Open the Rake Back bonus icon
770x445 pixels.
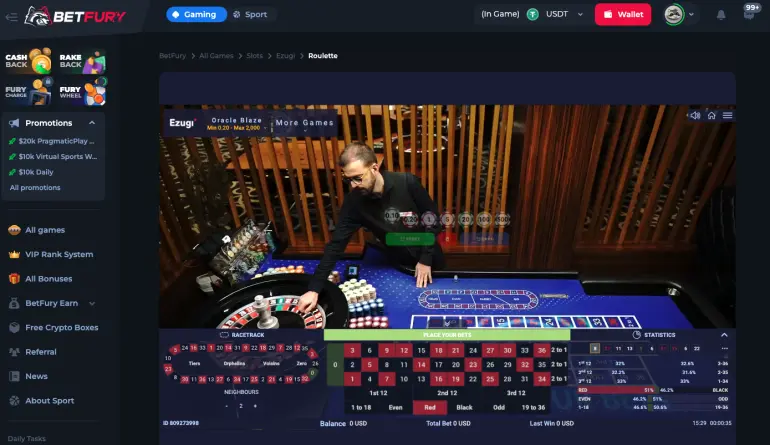tap(82, 61)
